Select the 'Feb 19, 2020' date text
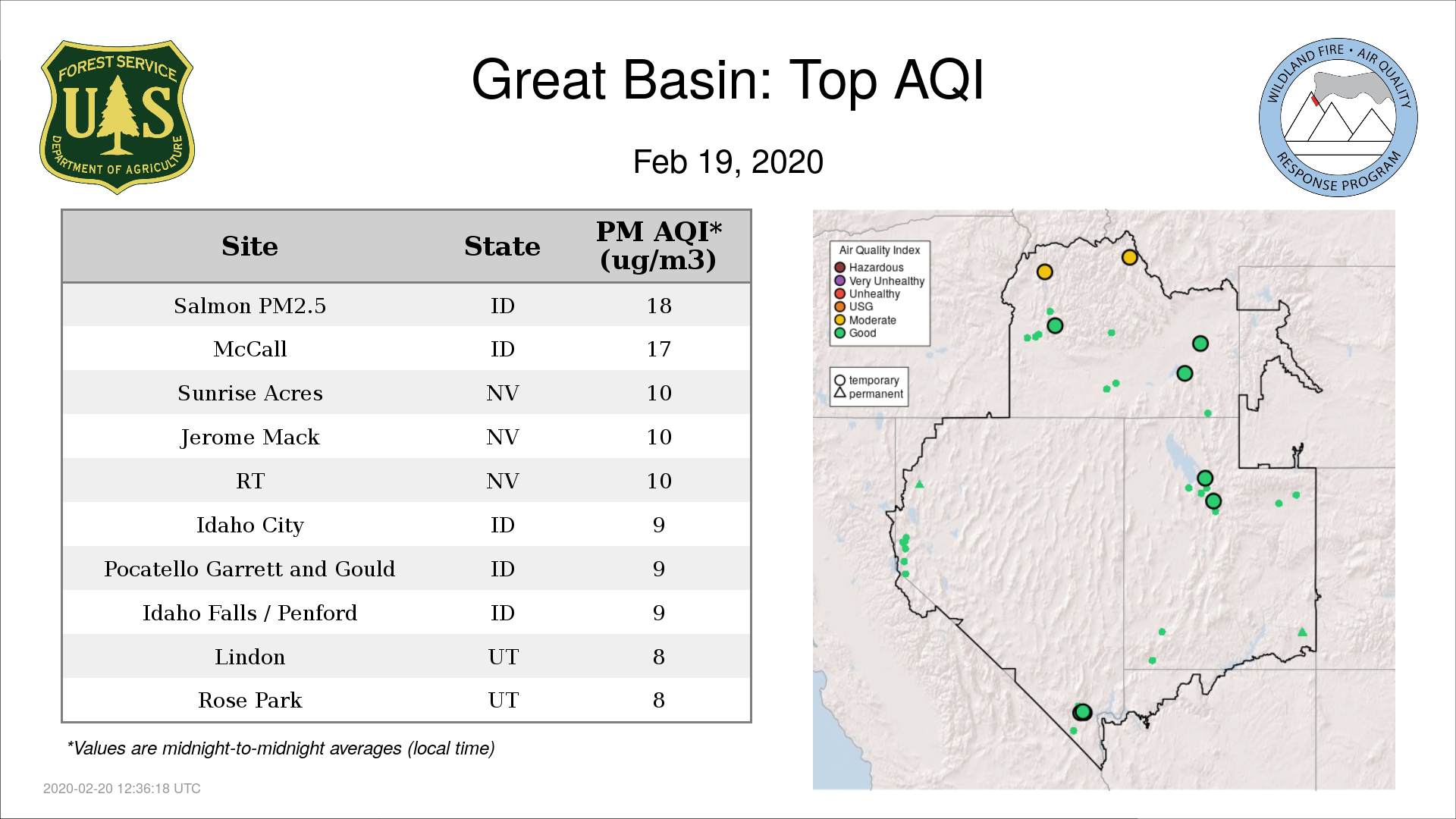Screen dimensions: 1456x819 728,162
